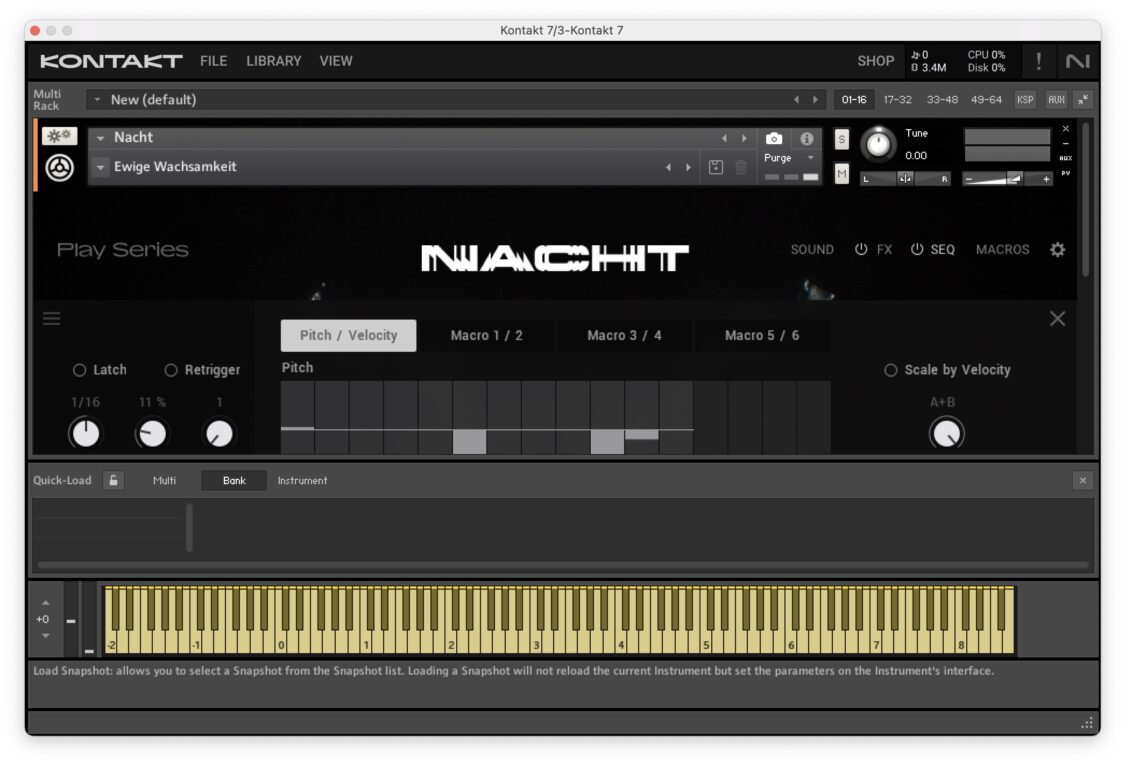This screenshot has height=765, width=1125.
Task: Enable the Latch option
Action: (80, 369)
